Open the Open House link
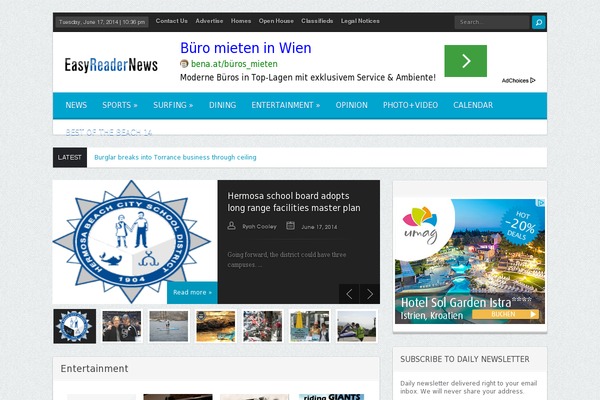Screen dimensions: 600x400 [276, 21]
